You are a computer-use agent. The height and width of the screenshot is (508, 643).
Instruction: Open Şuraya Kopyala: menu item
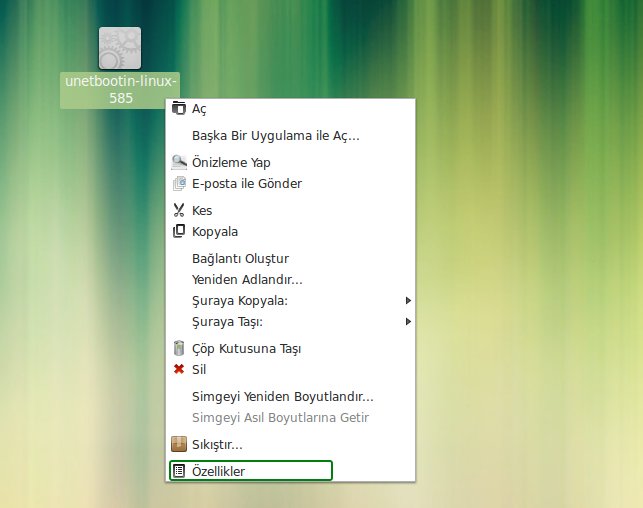coord(290,301)
